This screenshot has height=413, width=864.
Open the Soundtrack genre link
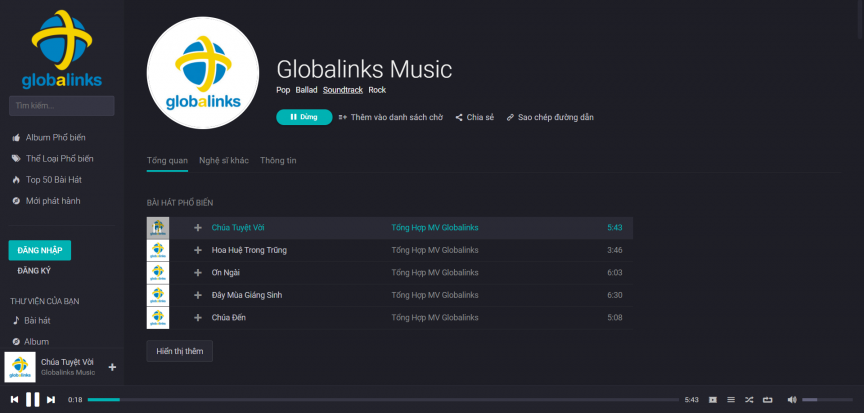pyautogui.click(x=343, y=90)
